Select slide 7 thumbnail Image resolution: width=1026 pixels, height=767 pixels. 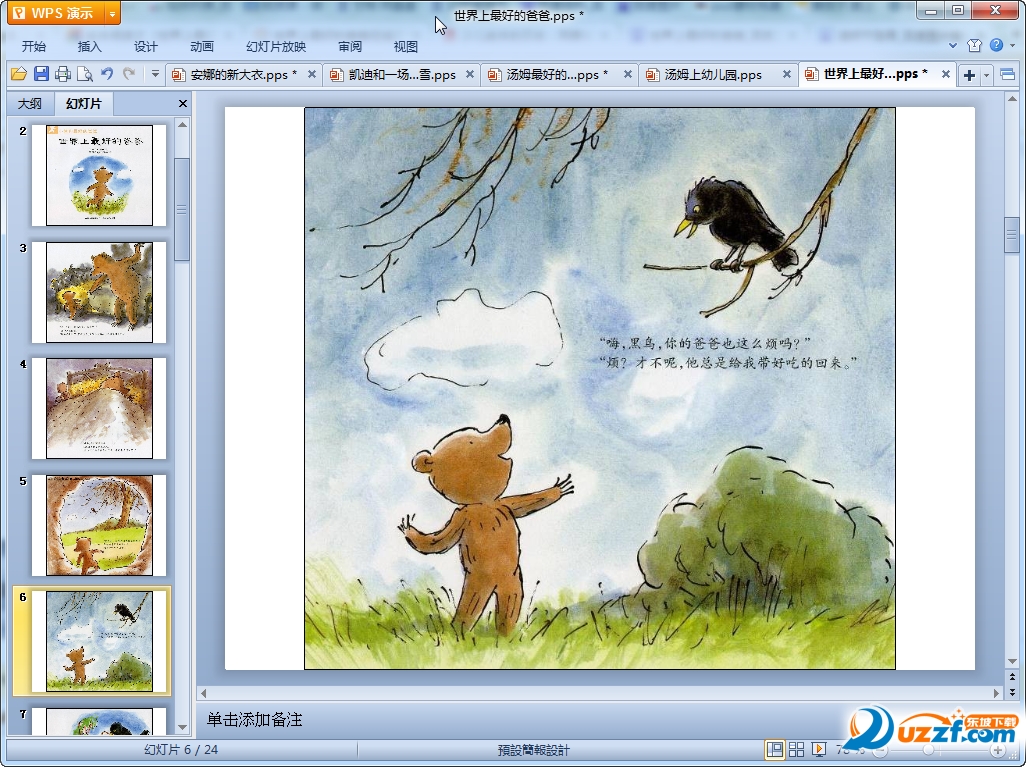pos(99,721)
